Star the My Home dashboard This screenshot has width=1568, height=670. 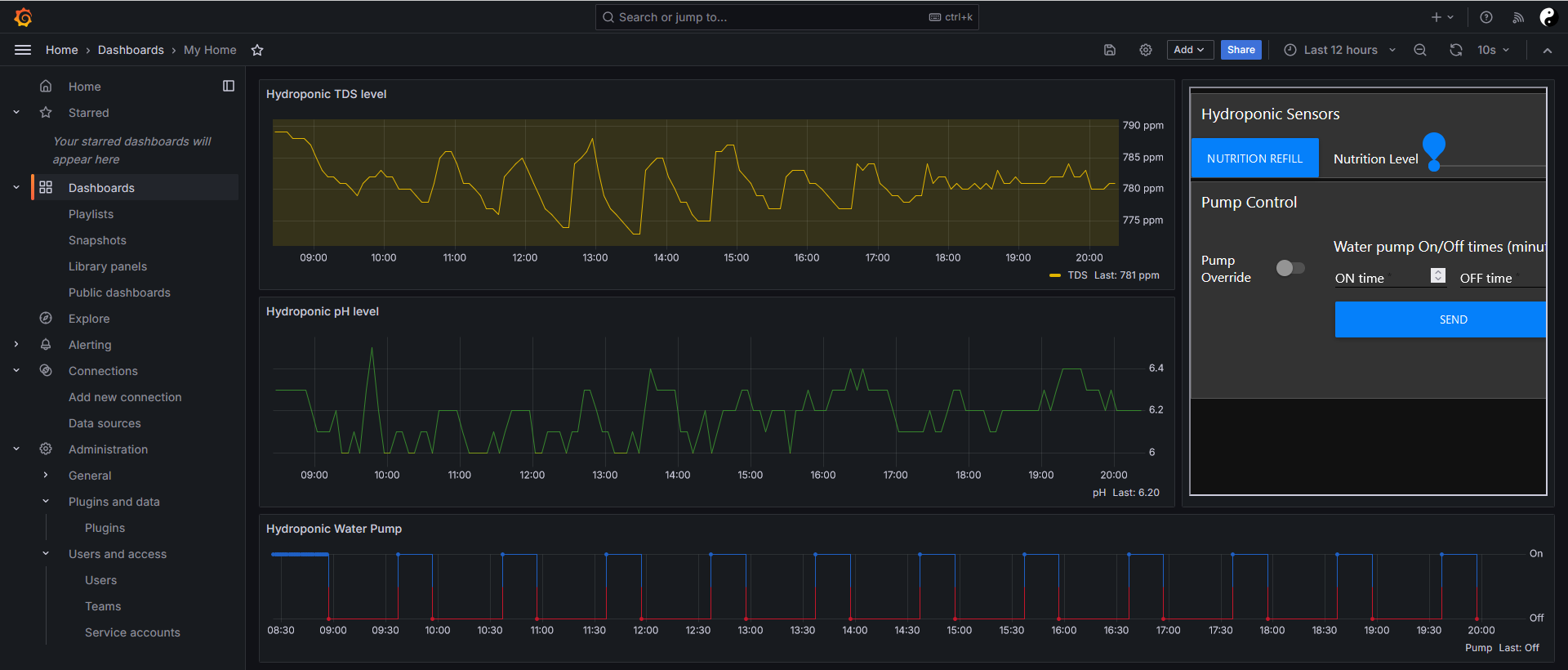[257, 50]
